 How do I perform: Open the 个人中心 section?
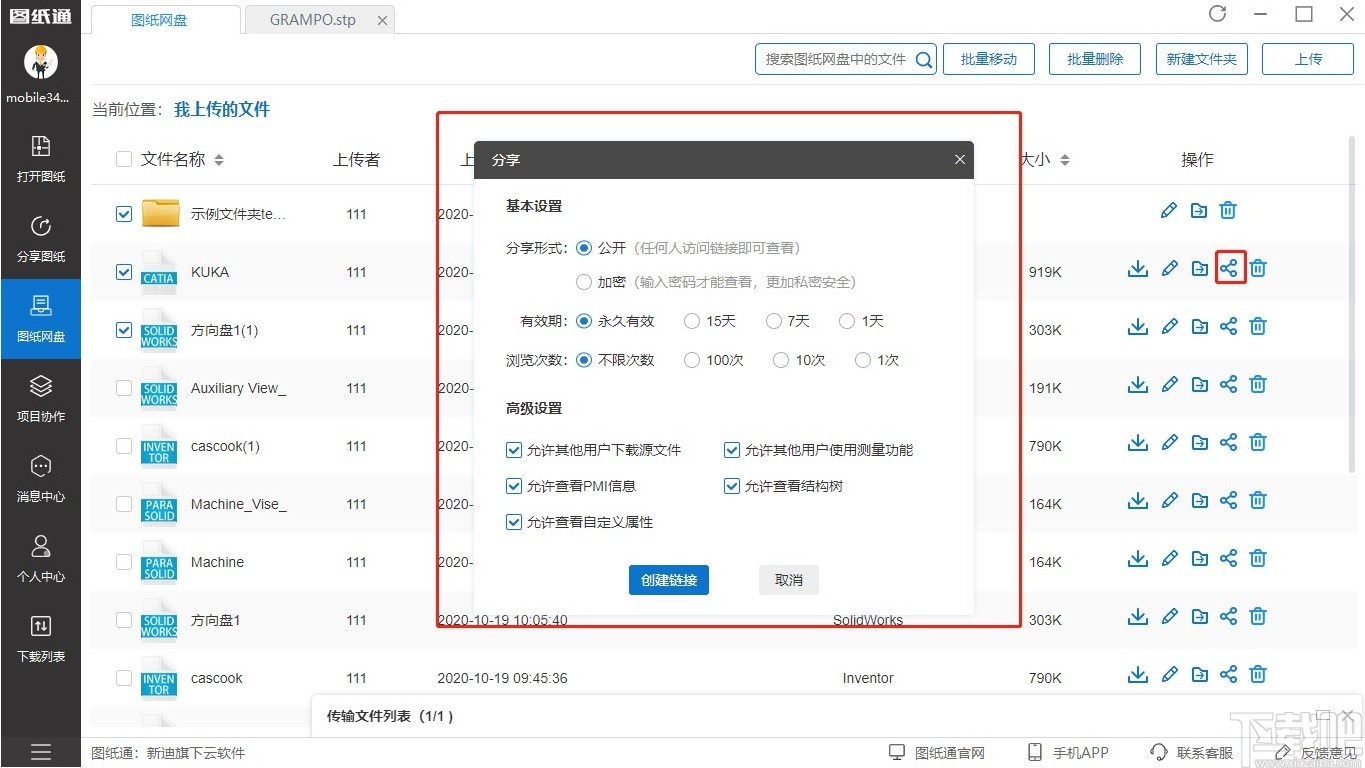[40, 558]
